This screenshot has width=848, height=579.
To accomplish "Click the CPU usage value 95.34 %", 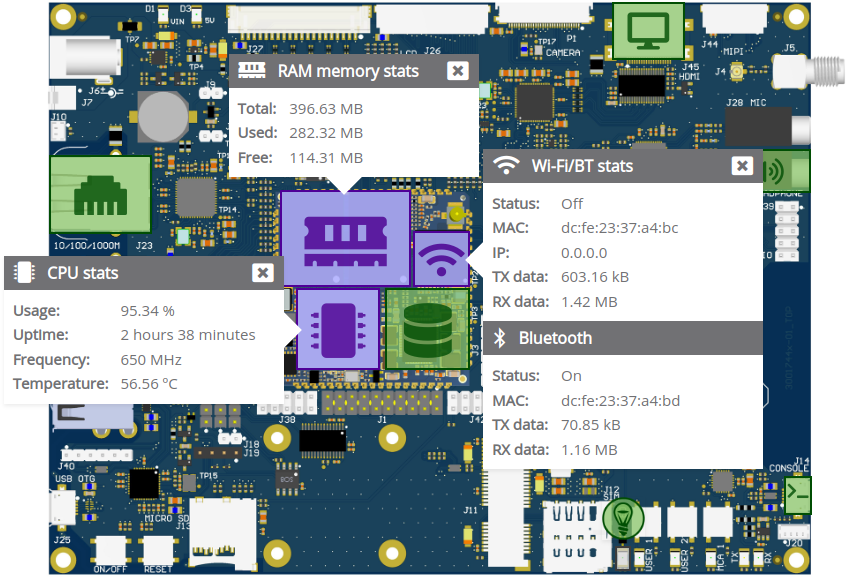I will coord(148,311).
